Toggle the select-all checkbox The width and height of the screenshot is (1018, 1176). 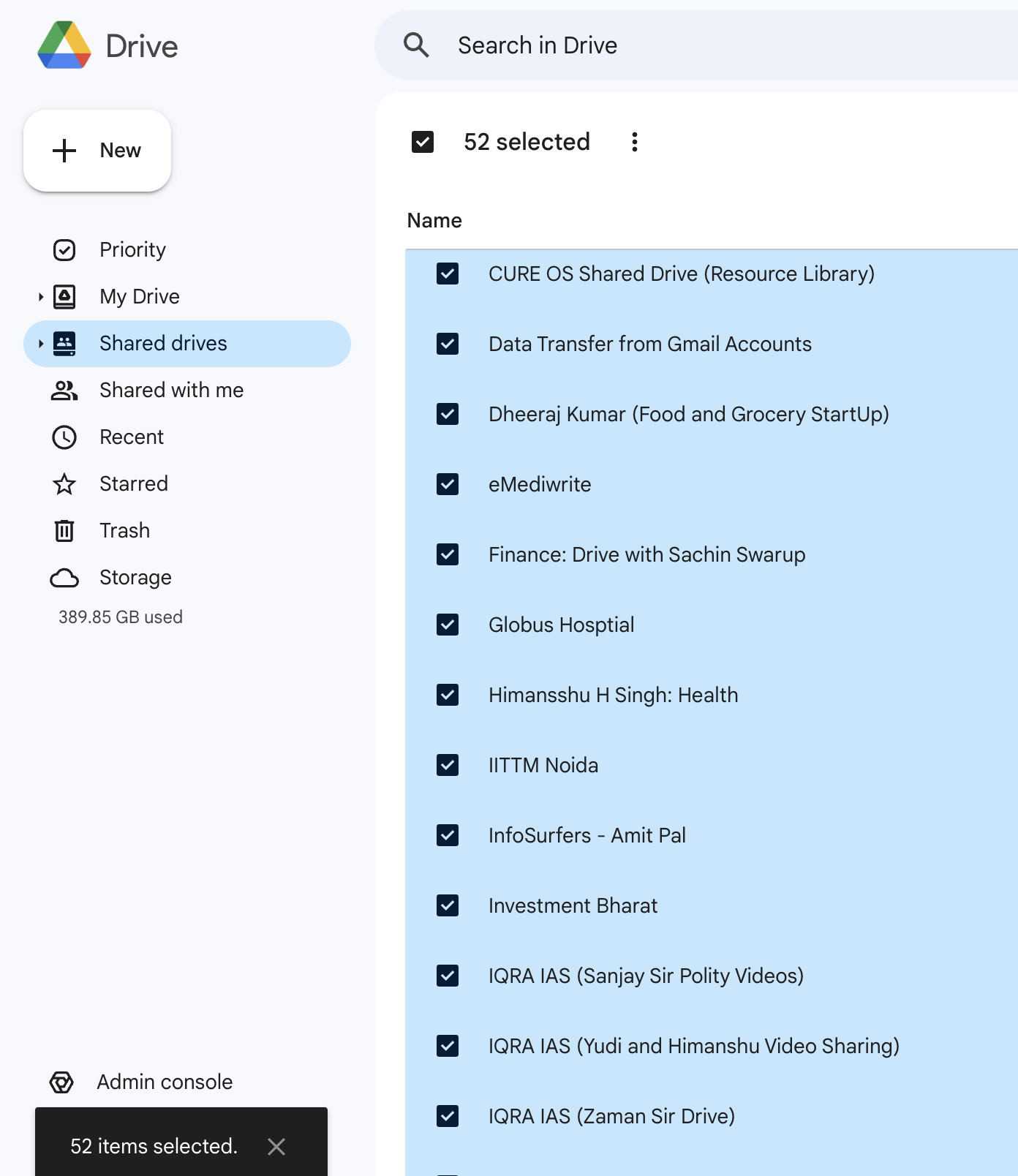(423, 142)
